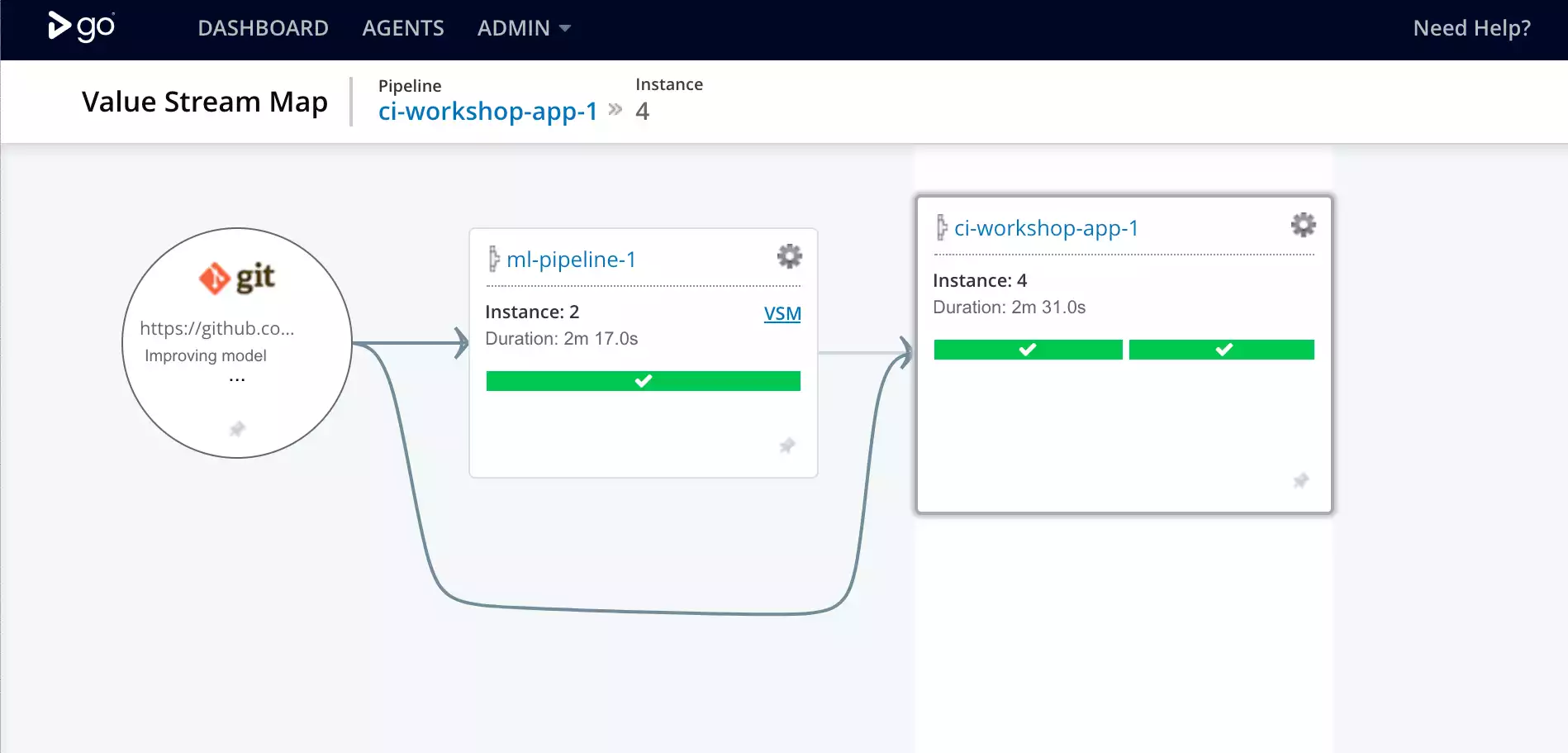
Task: Click the Go logo in the navigation bar
Action: click(x=80, y=26)
